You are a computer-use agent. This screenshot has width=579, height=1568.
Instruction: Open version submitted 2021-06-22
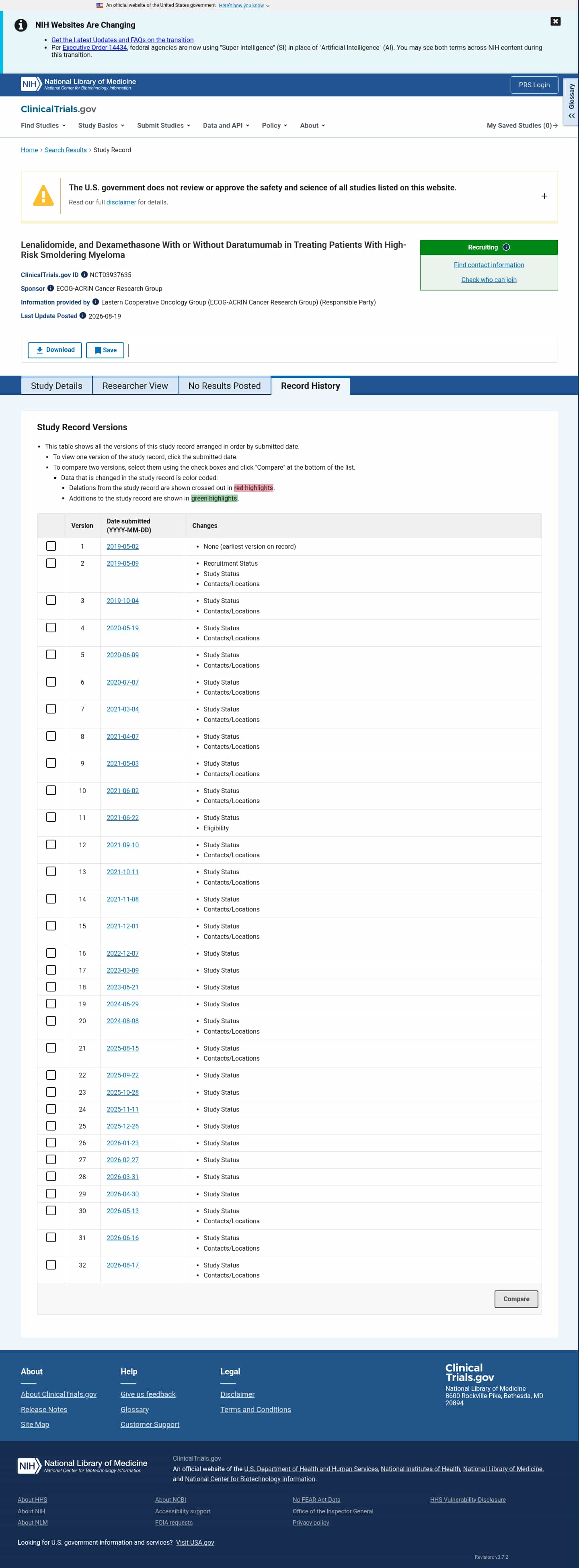tap(123, 818)
